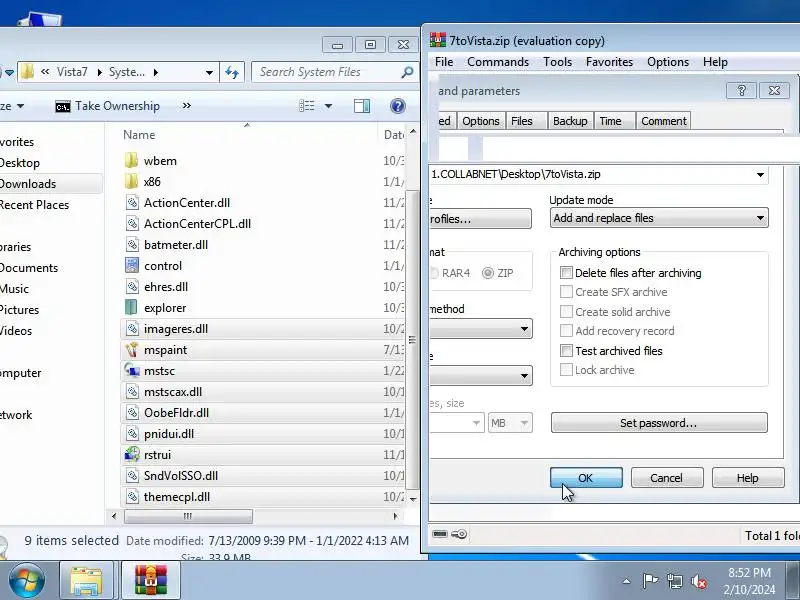Click Take Ownership in Explorer toolbar
800x600 pixels.
pos(108,106)
